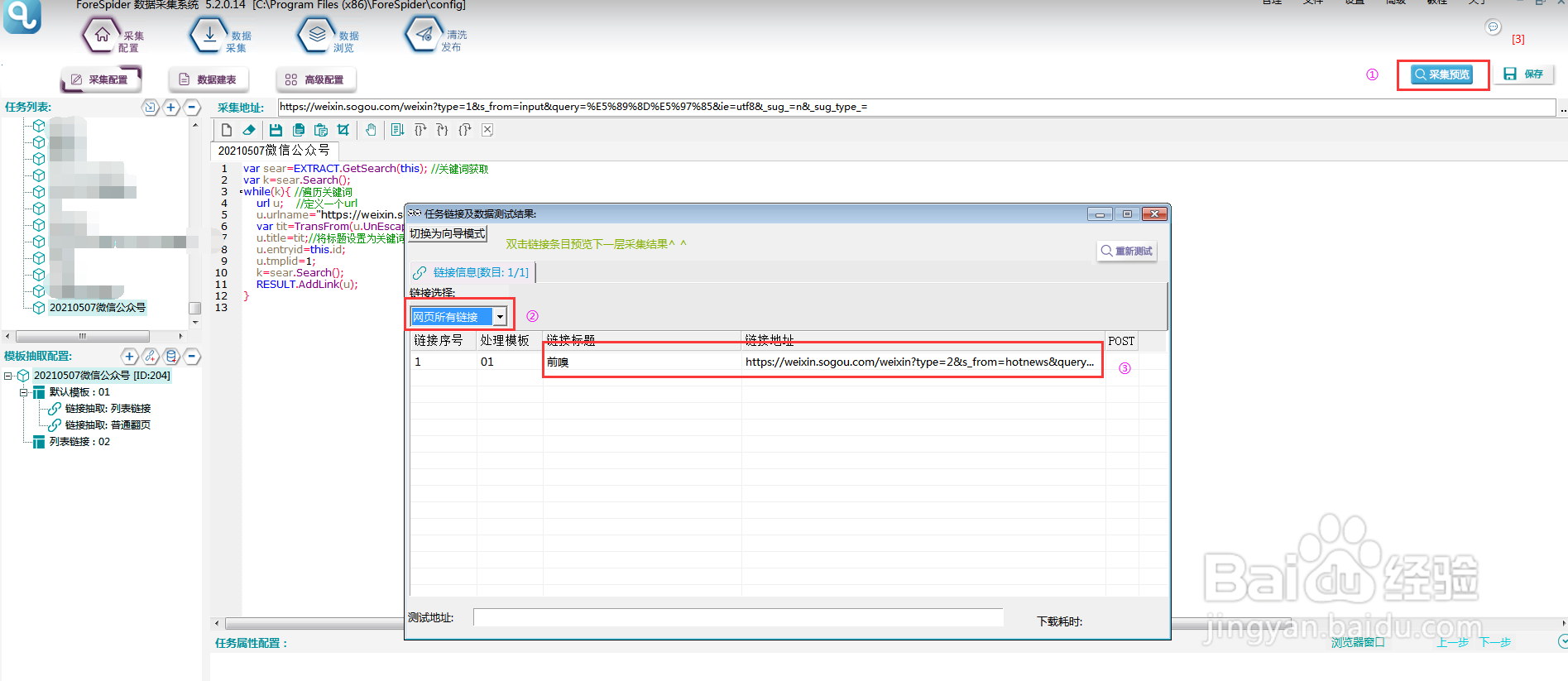Click the 下一步 link

click(1495, 643)
